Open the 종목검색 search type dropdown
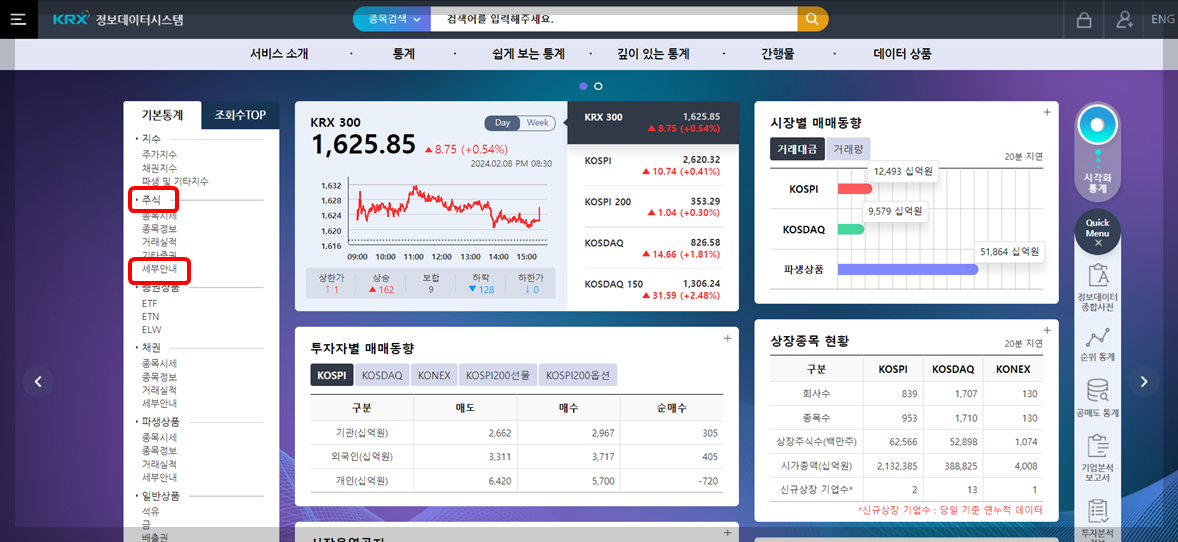The height and width of the screenshot is (542, 1178). 392,19
